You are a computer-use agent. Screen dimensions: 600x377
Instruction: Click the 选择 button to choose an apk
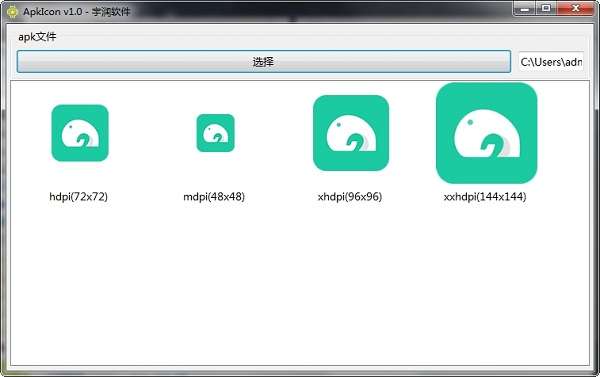click(x=264, y=62)
